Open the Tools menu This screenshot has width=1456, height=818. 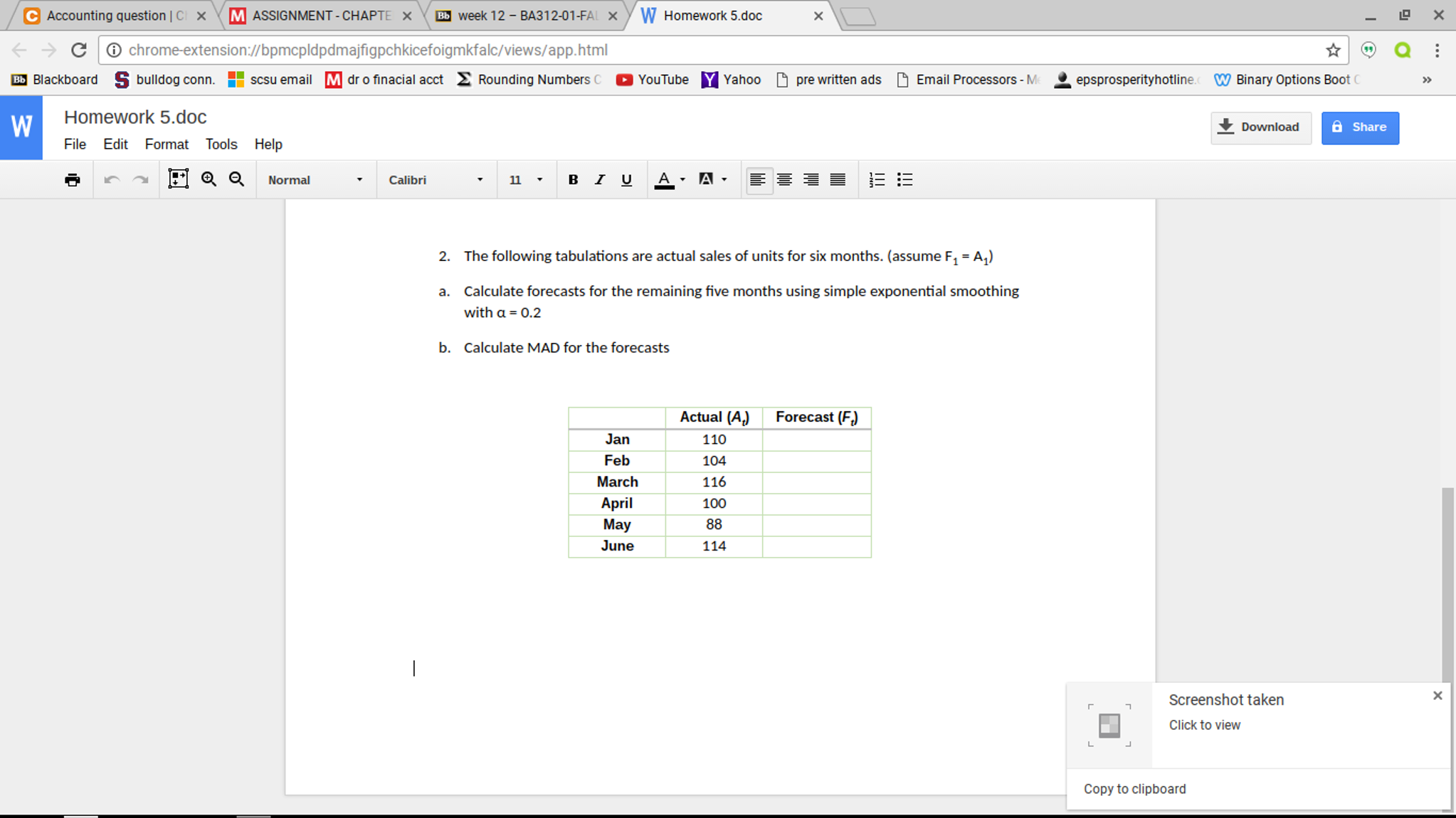pyautogui.click(x=220, y=144)
